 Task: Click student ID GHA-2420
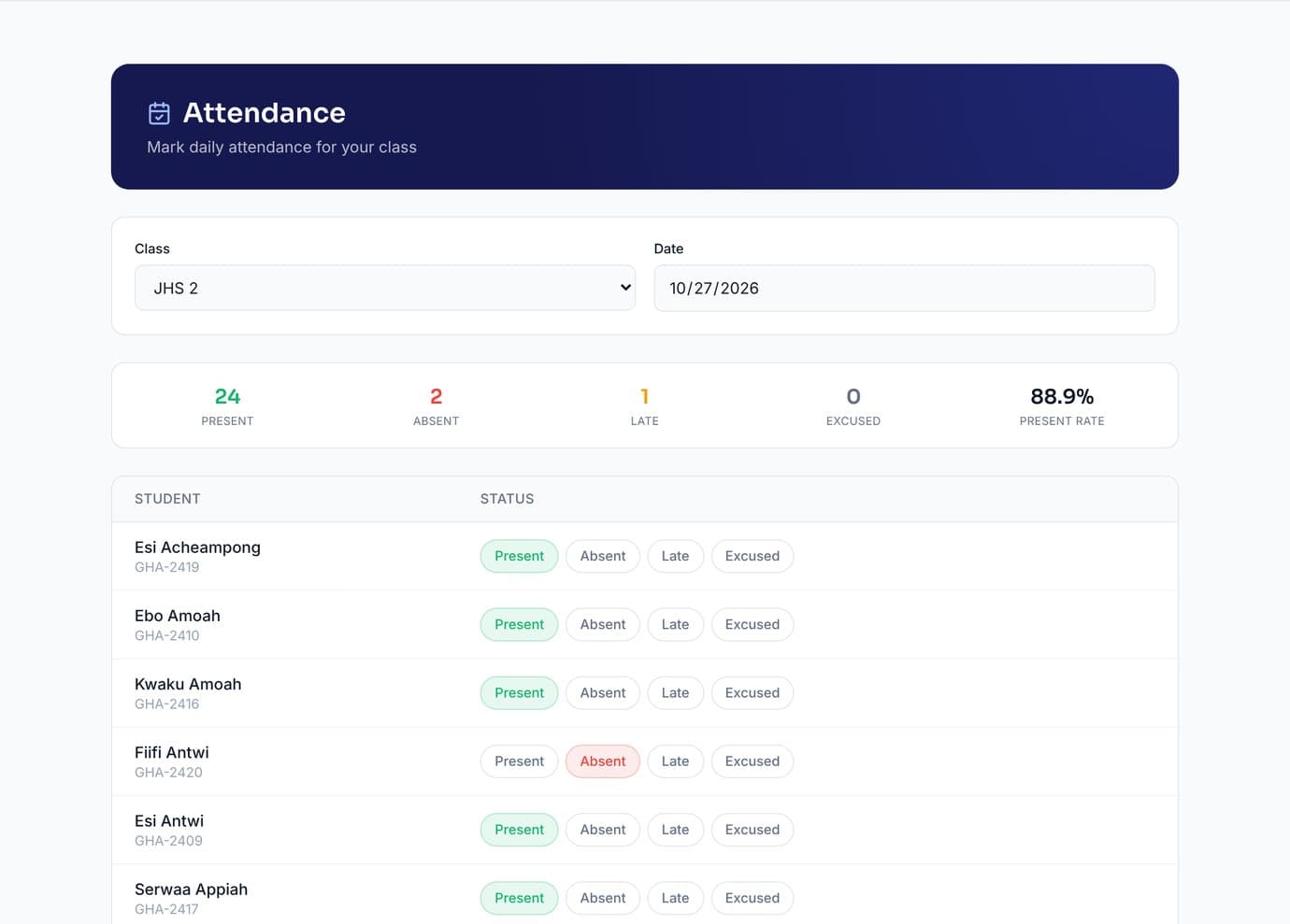(x=168, y=773)
